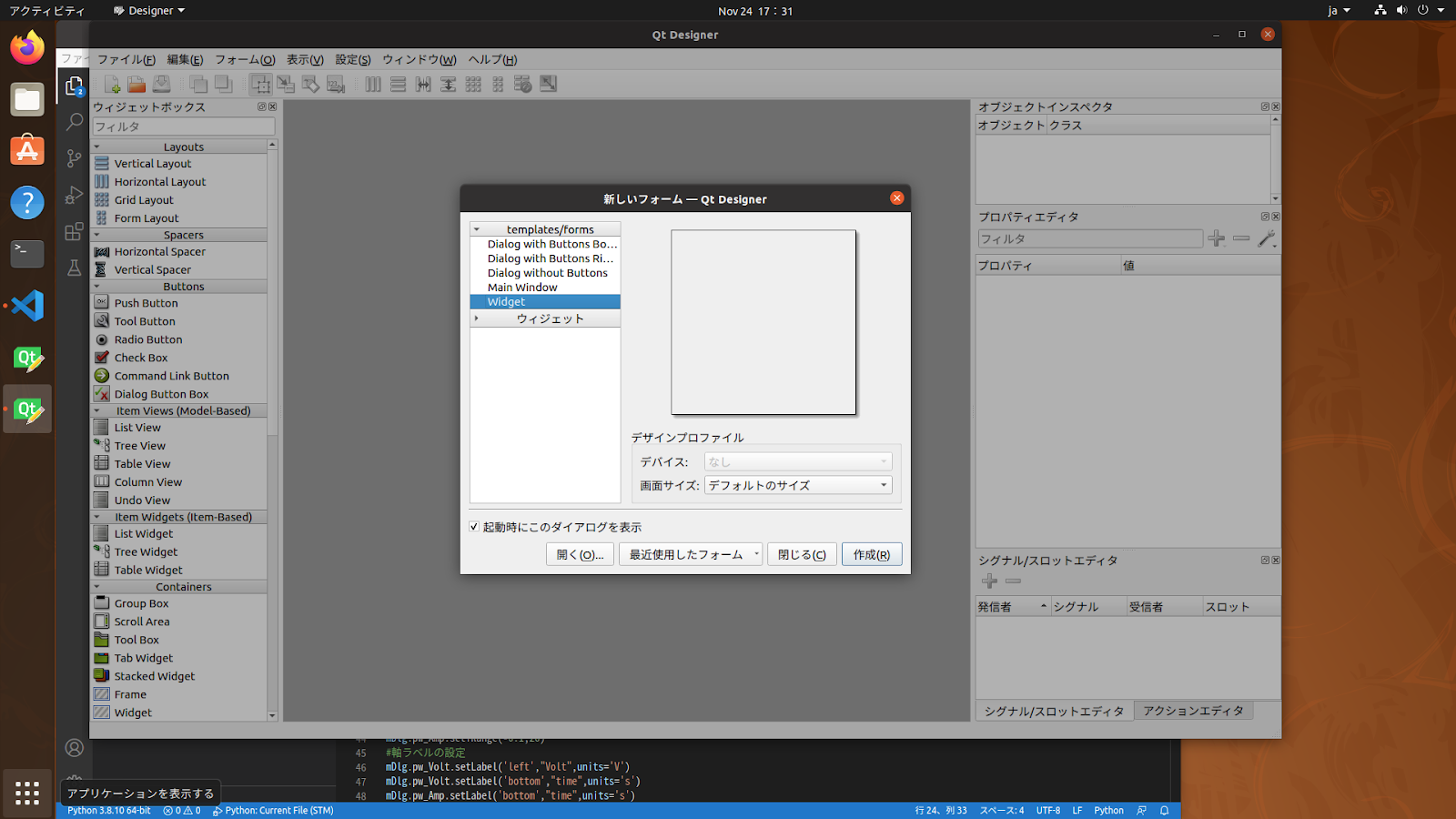
Task: Click the form preview thumbnail
Action: (763, 322)
